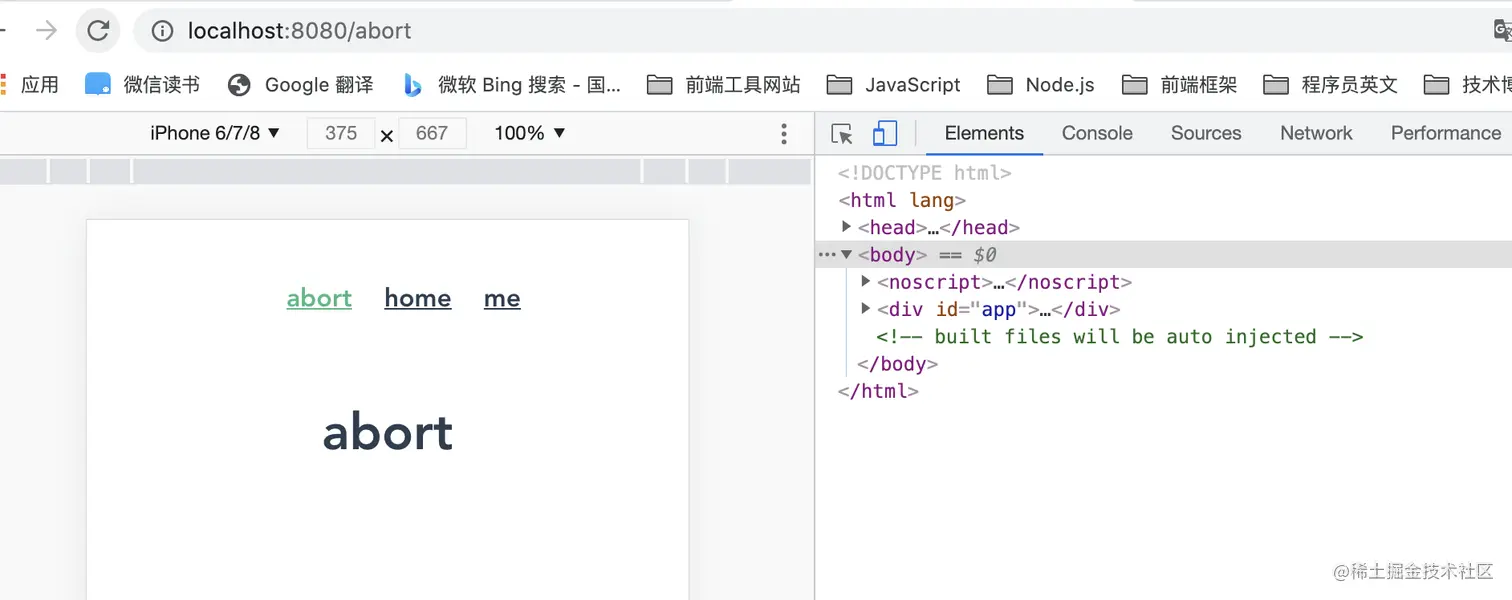Open device toolbar more options menu
The height and width of the screenshot is (600, 1512).
coord(784,134)
